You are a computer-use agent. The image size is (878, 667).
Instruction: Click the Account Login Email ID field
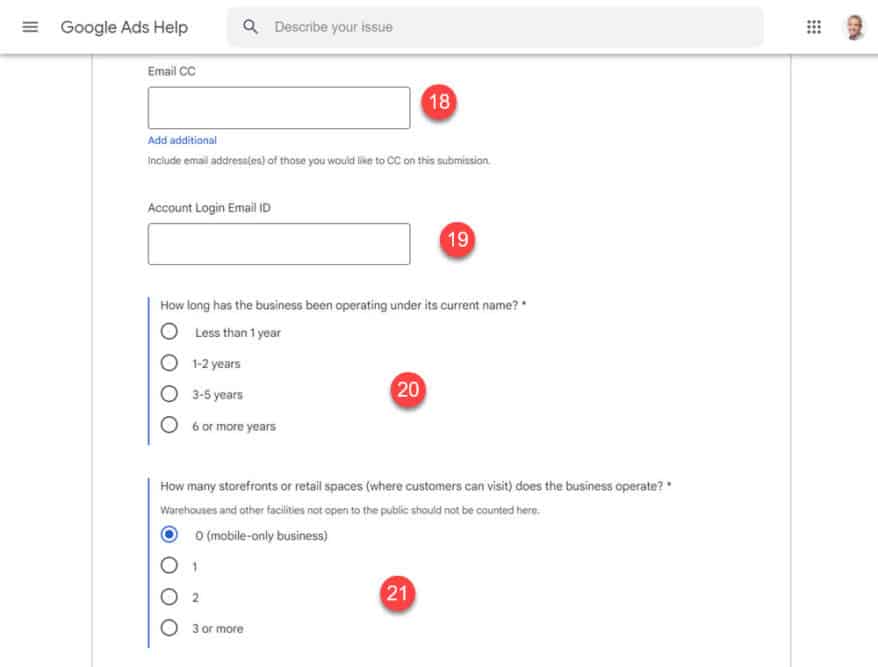[279, 244]
